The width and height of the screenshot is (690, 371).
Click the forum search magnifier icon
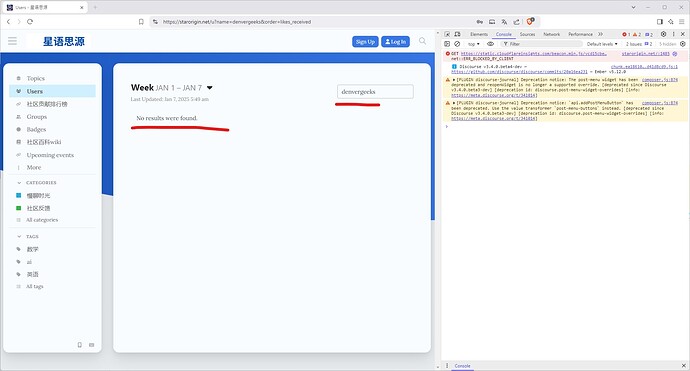tap(422, 41)
